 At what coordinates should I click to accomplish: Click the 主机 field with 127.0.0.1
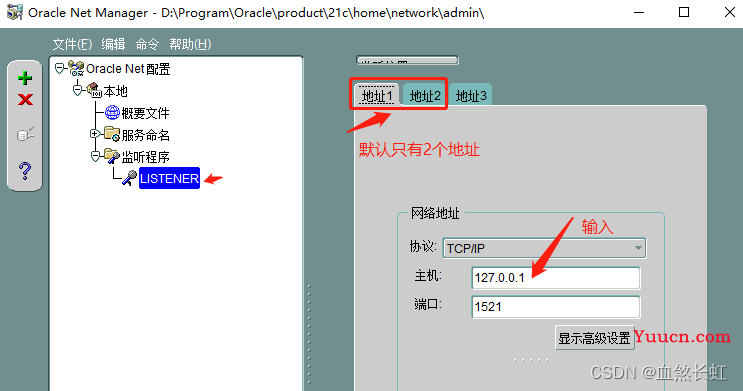[556, 278]
